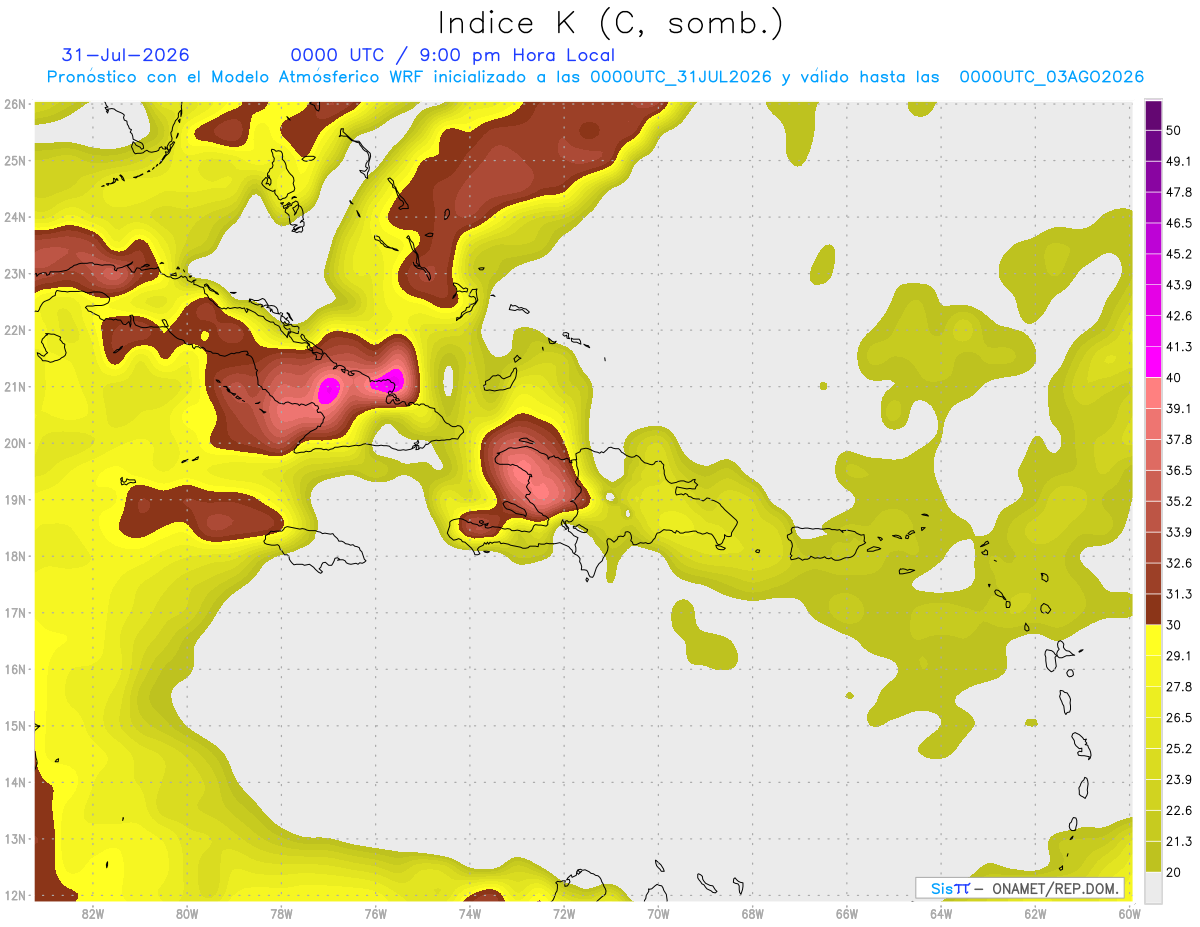Click the "18N" latitude label
This screenshot has height=927, width=1200.
(x=15, y=556)
